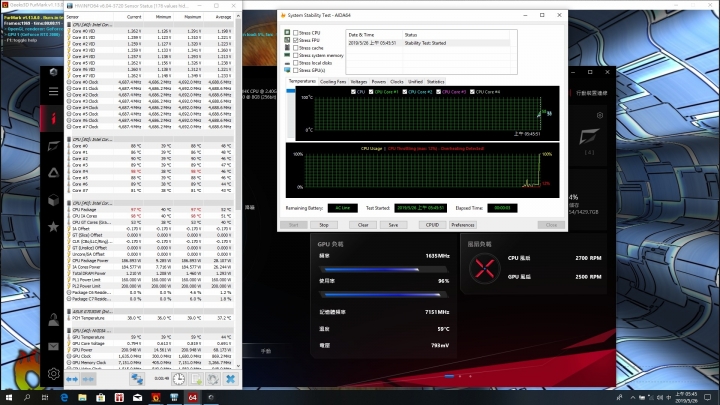
Task: Click HWiNFO greyed collapse arrows button
Action: pos(88,379)
